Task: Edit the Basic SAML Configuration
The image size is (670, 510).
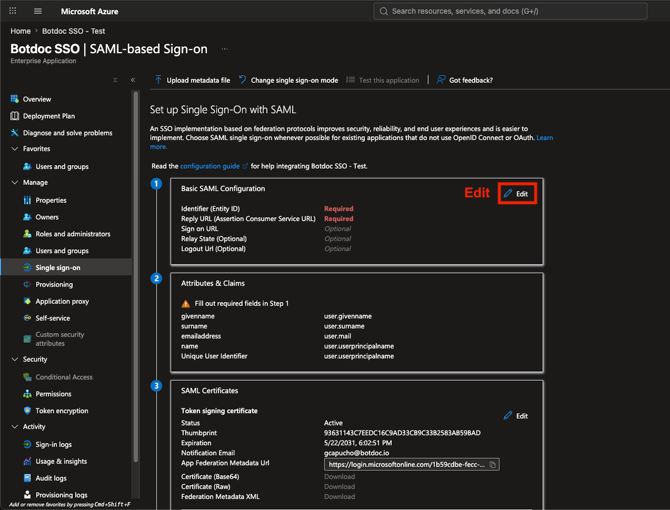Action: [x=517, y=193]
